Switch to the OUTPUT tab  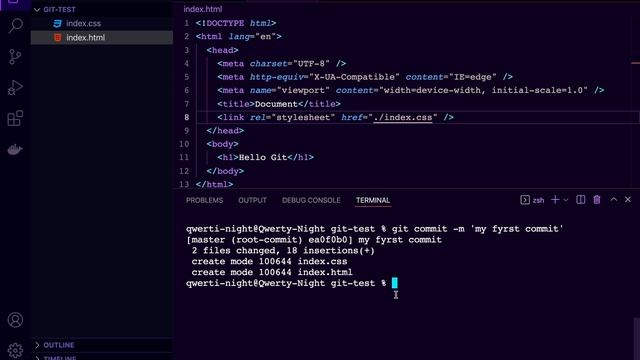coord(252,200)
